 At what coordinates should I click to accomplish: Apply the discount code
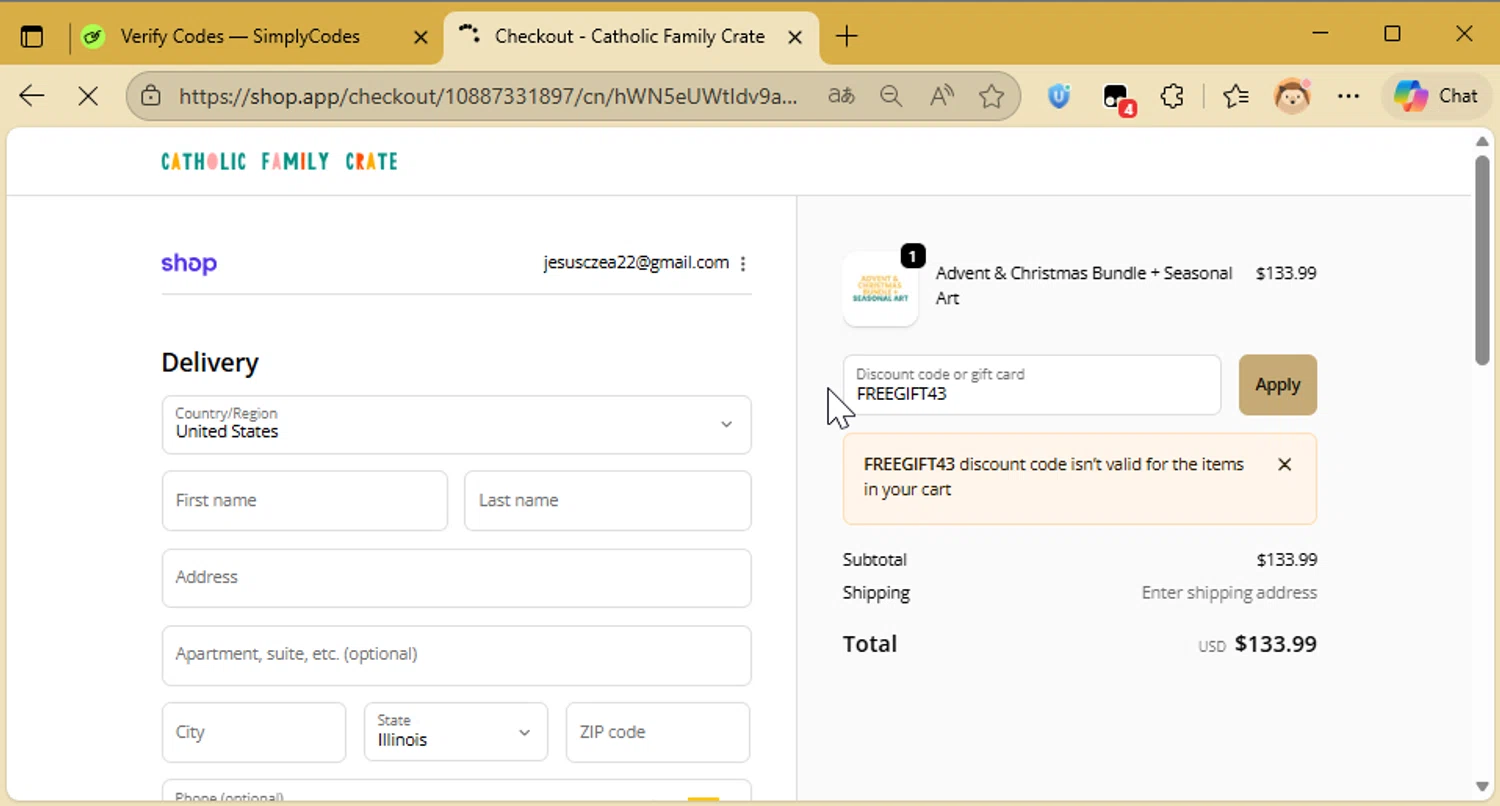[1278, 384]
